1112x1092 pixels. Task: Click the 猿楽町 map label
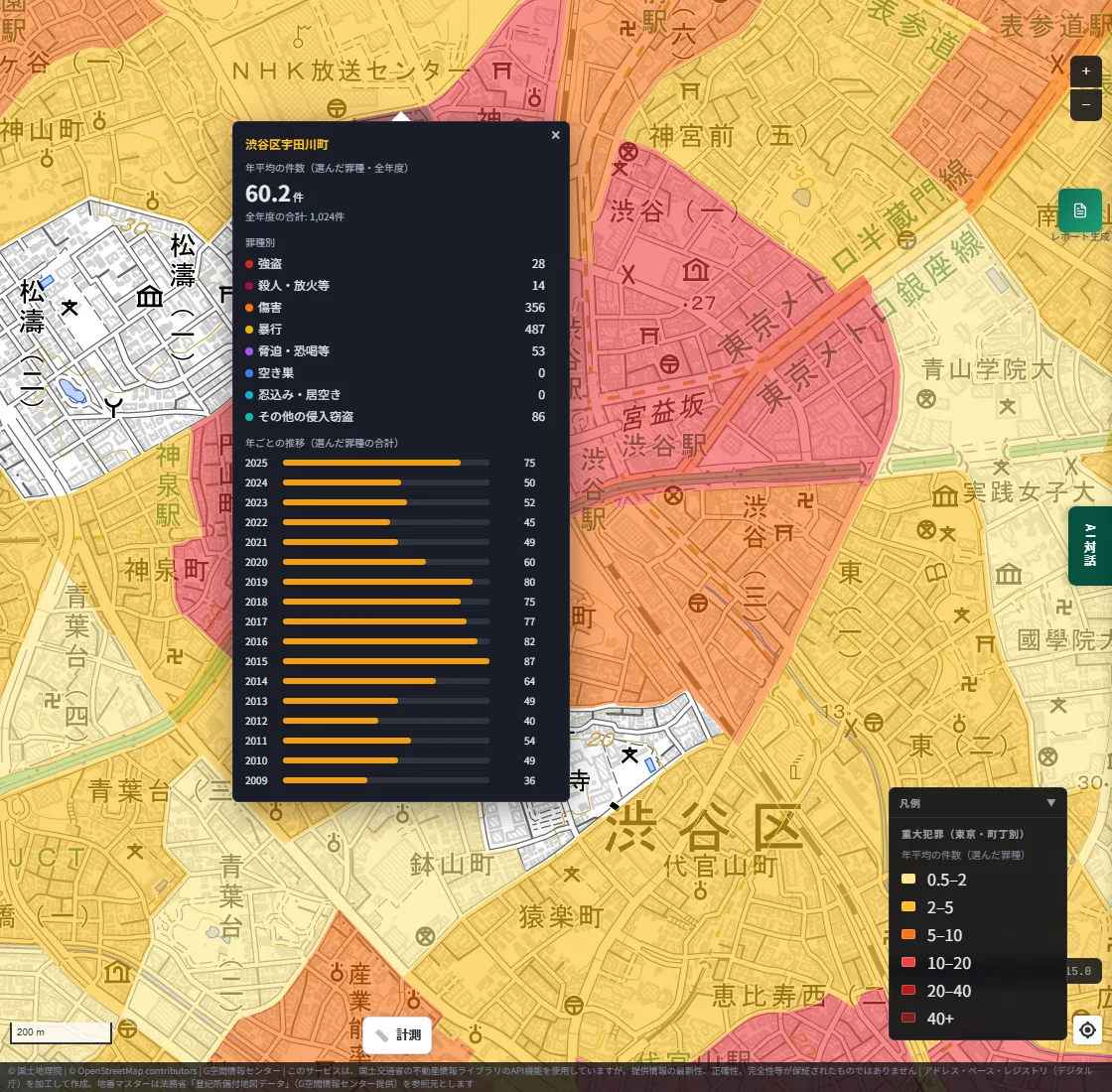tap(561, 917)
